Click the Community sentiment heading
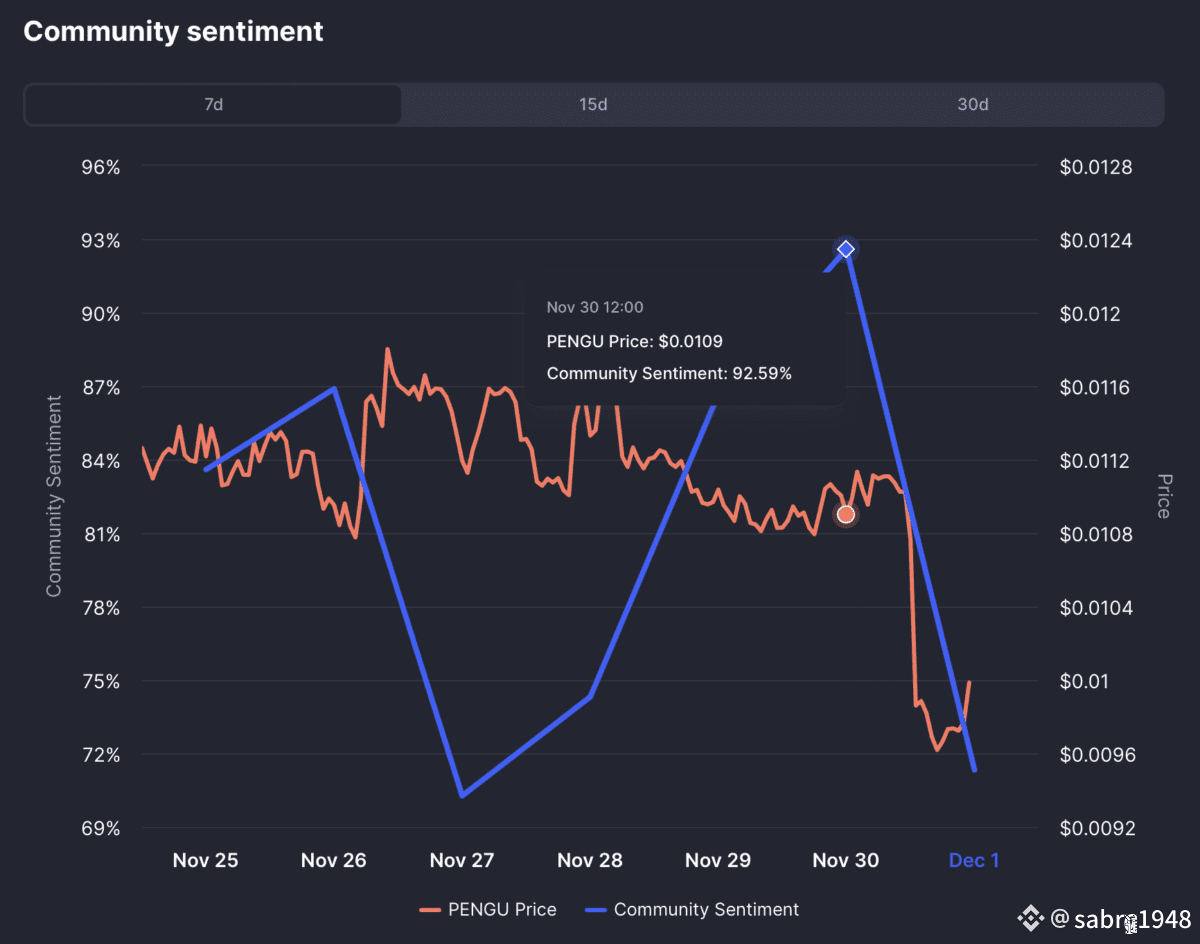The width and height of the screenshot is (1200, 944). pyautogui.click(x=173, y=32)
